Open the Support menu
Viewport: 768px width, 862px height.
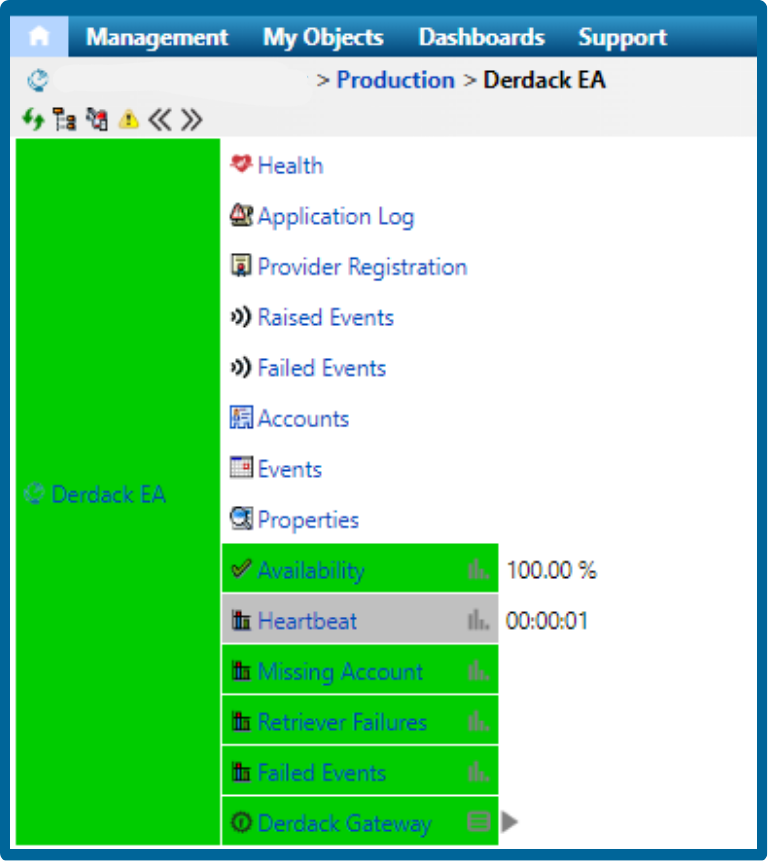tap(622, 37)
